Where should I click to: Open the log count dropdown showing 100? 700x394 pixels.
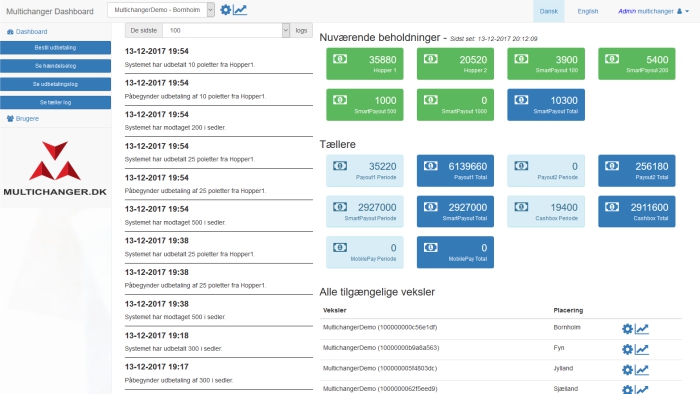226,30
